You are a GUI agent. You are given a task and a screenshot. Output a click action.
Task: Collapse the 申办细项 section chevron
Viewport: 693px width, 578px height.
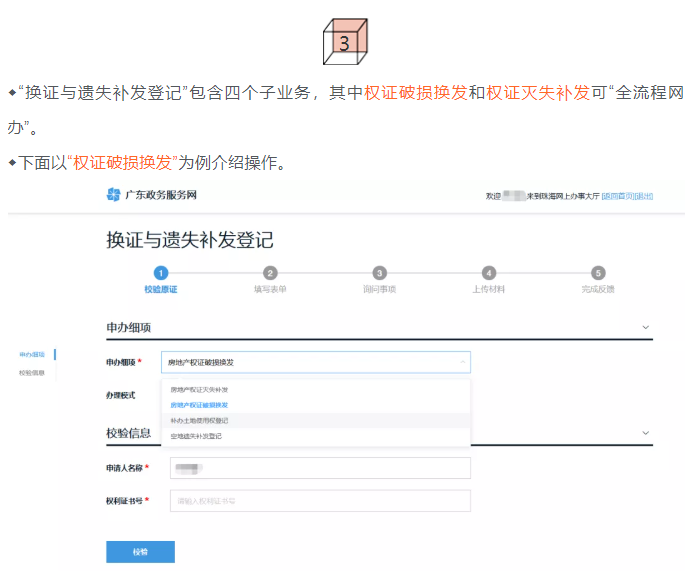(x=645, y=327)
